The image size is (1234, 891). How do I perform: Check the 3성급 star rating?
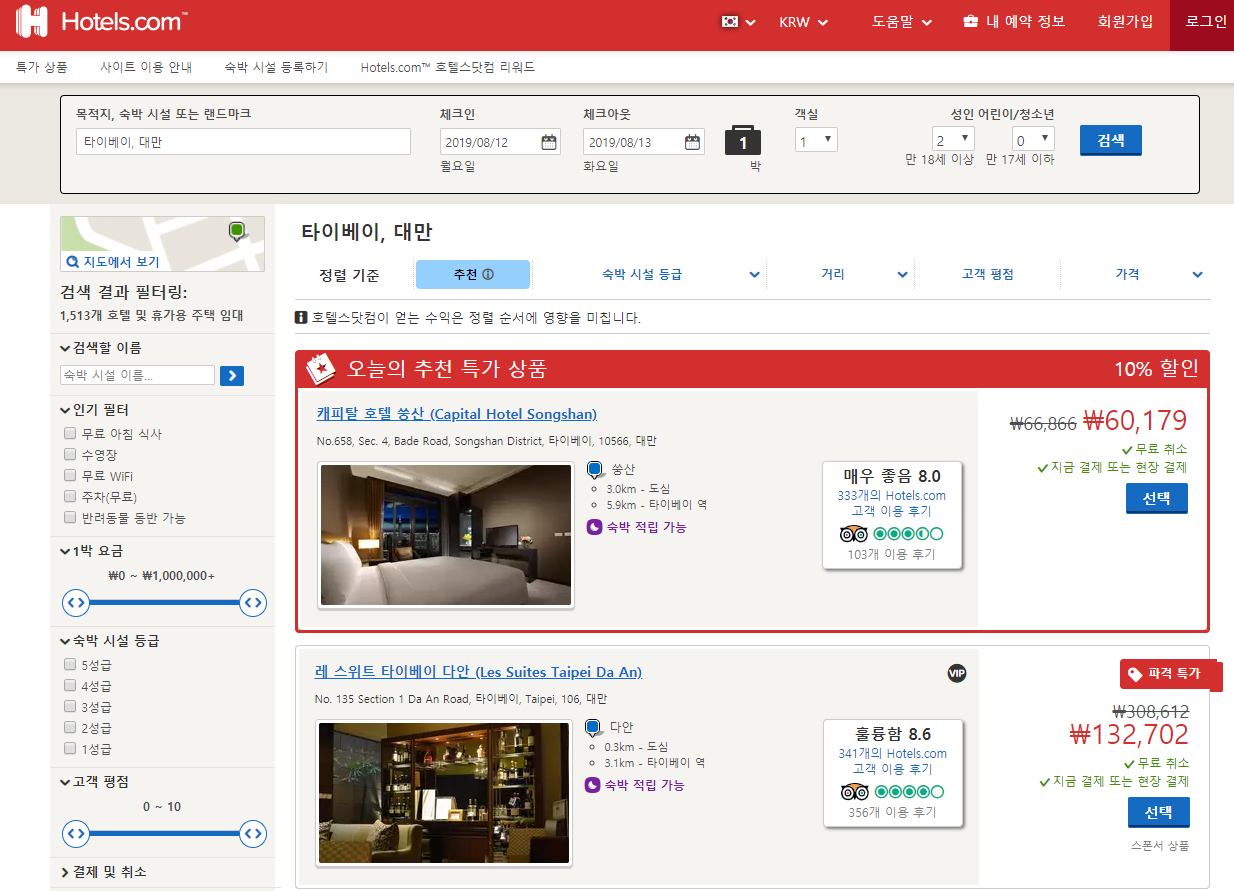[70, 707]
